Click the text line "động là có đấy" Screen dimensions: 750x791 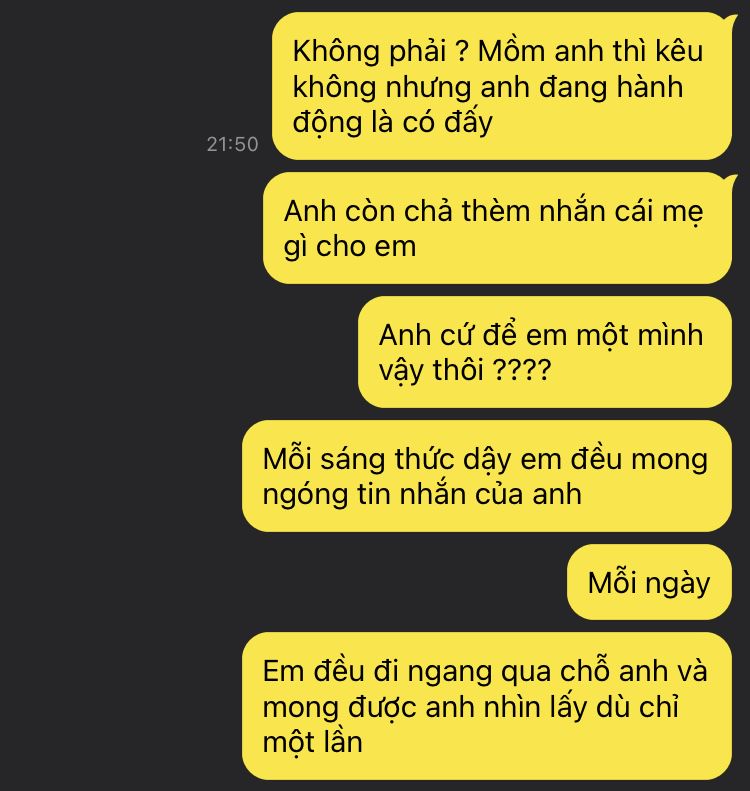[x=392, y=123]
